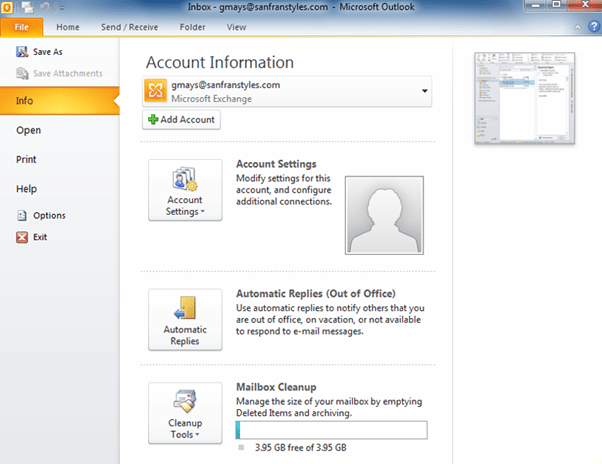Click the mailbox storage usage bar
Viewport: 602px width, 464px height.
click(330, 430)
